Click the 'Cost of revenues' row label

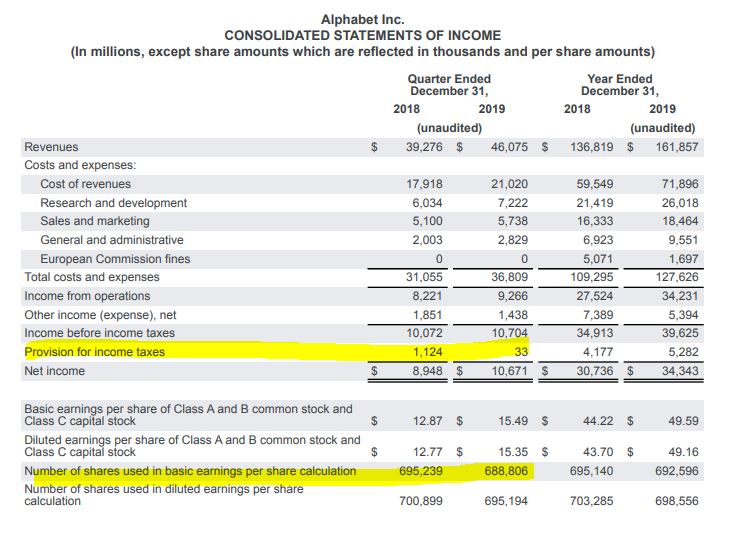point(85,184)
